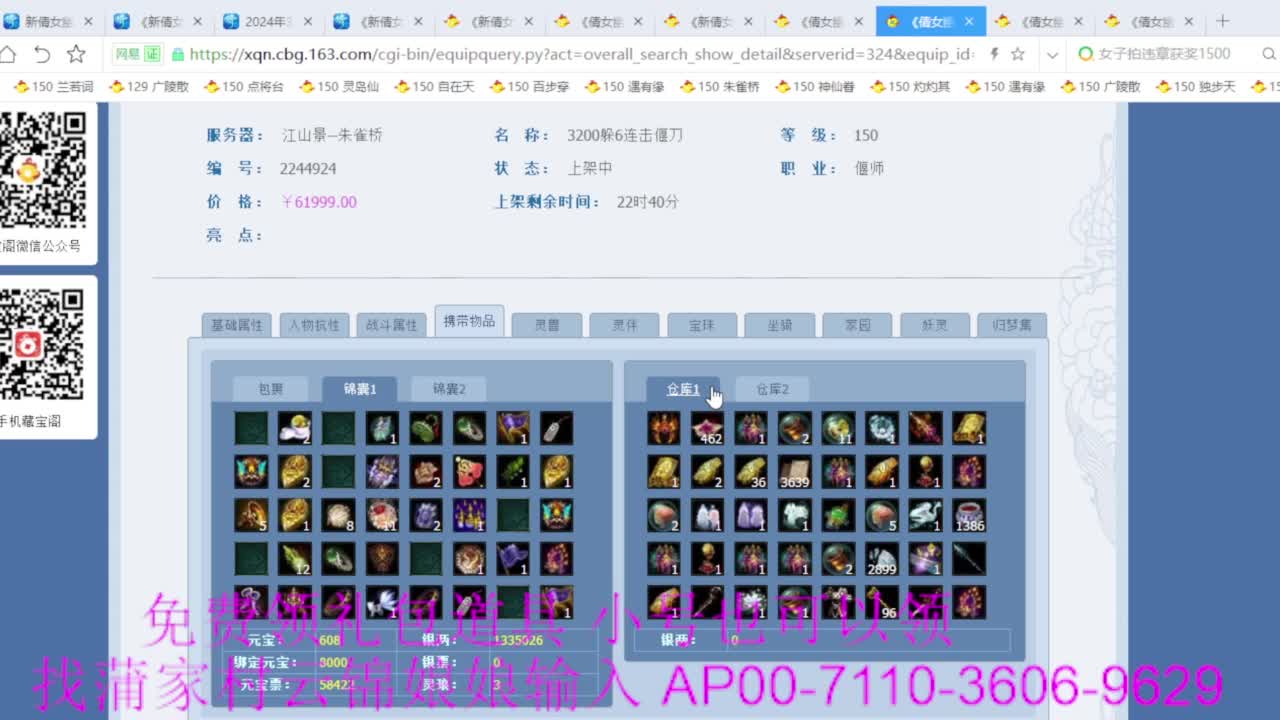Open the favorites star beside the restore arrow
This screenshot has height=720, width=1280.
(x=76, y=54)
